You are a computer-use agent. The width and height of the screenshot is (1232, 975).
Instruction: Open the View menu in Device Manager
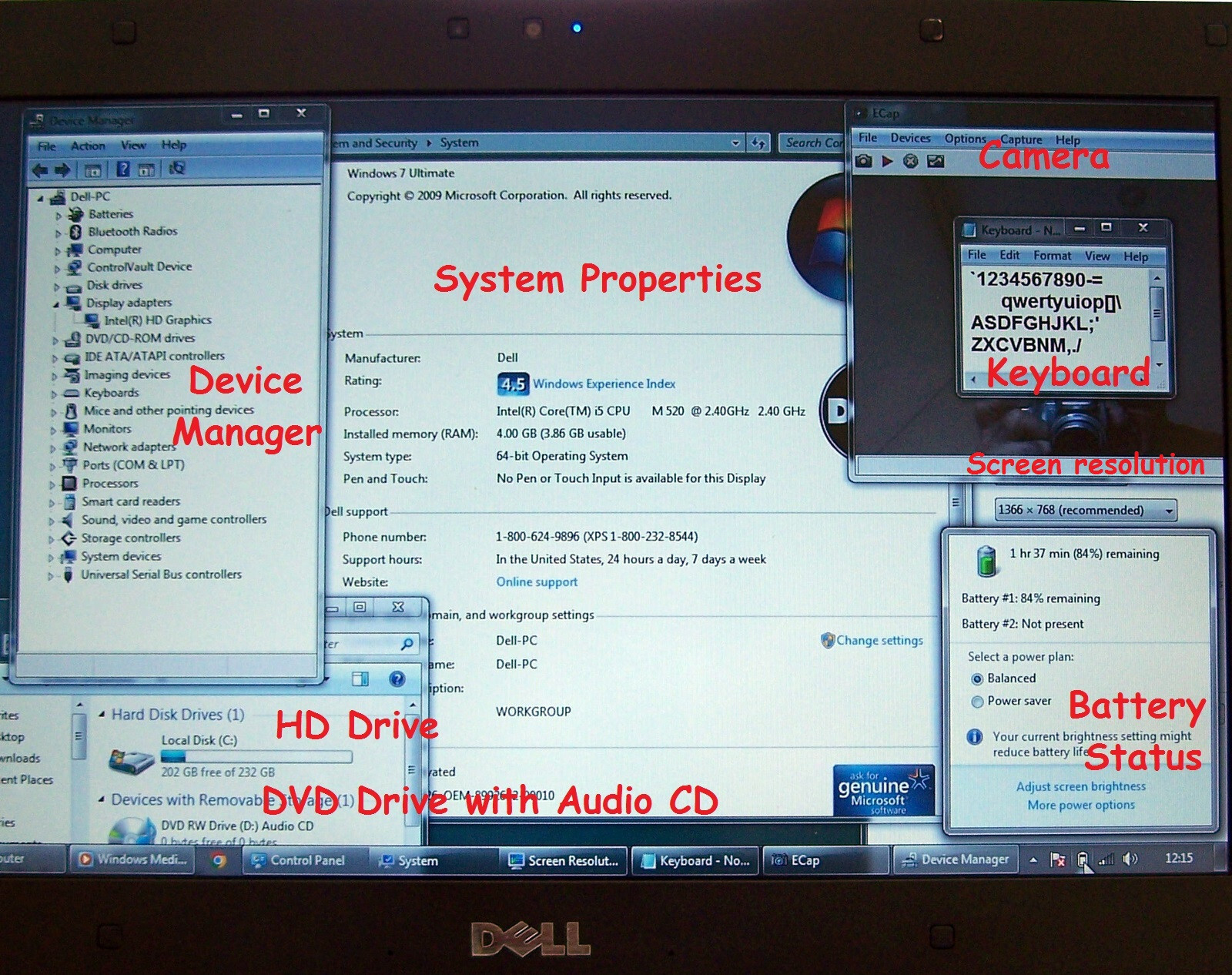pos(133,145)
